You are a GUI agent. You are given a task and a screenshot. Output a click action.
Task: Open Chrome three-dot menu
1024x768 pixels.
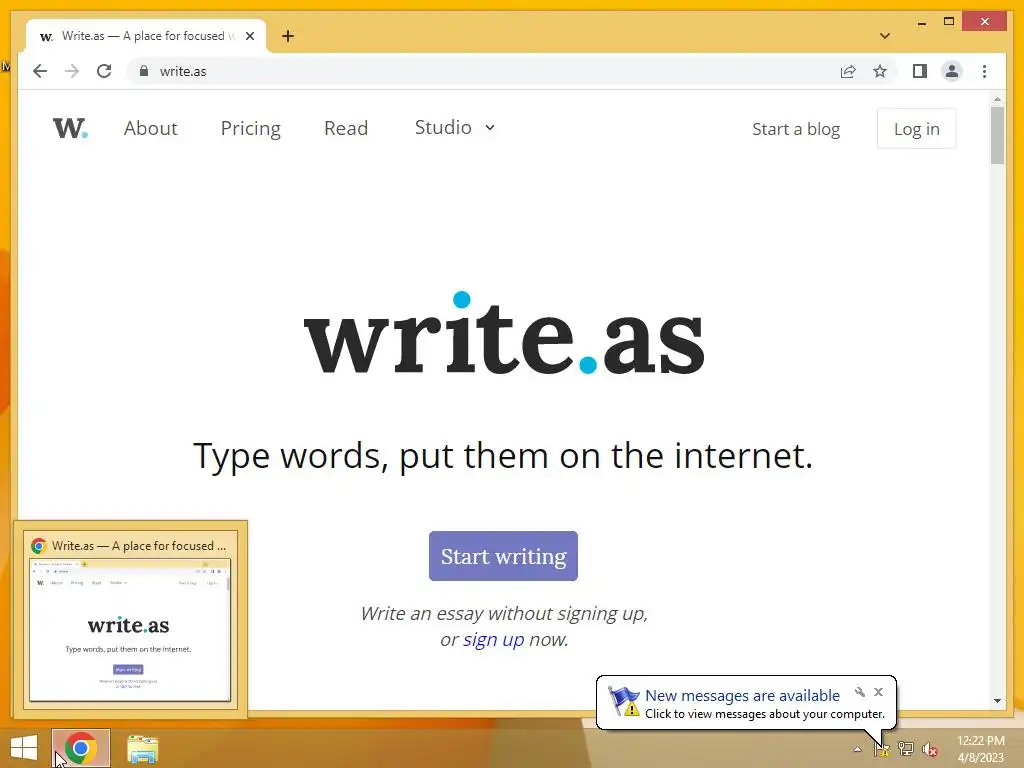coord(984,71)
